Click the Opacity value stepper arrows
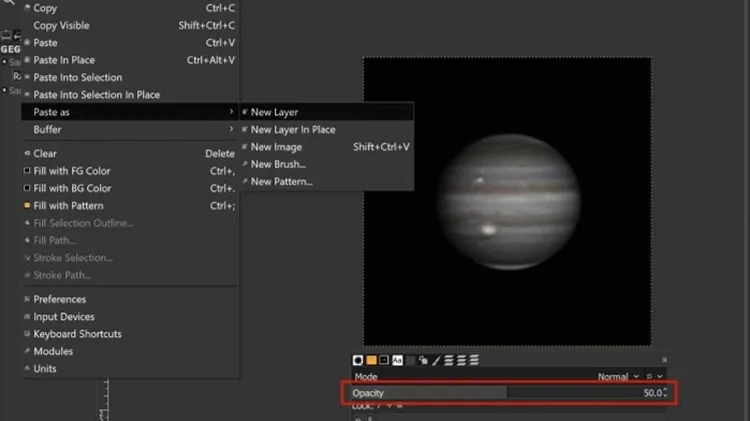Image resolution: width=750 pixels, height=421 pixels. [666, 393]
